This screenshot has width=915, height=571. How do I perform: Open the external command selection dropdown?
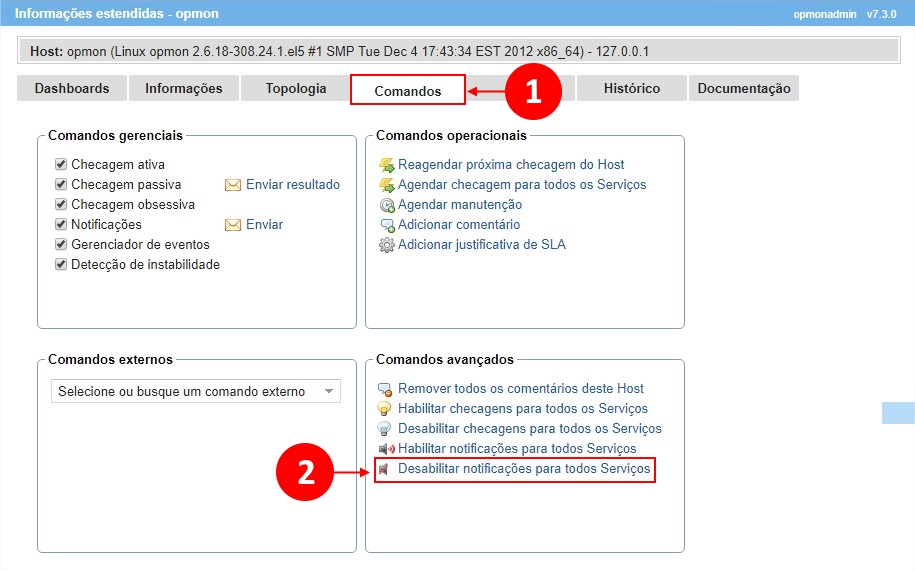point(196,391)
